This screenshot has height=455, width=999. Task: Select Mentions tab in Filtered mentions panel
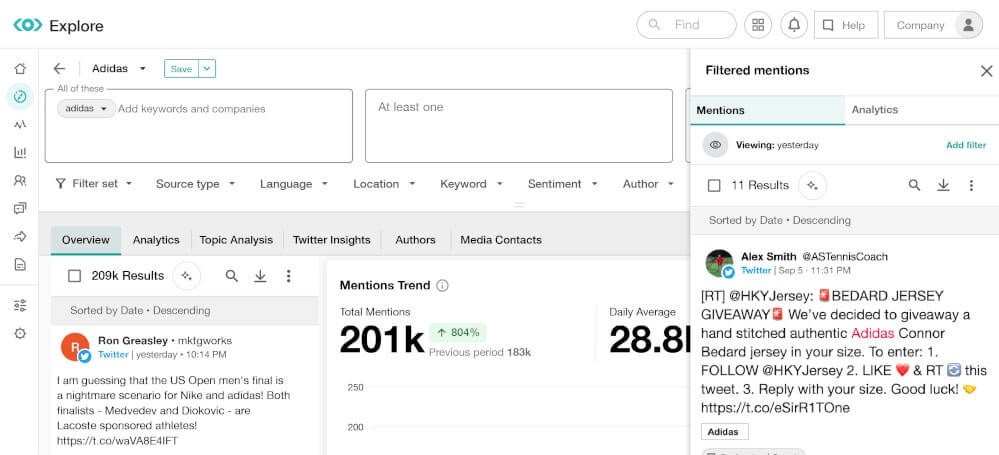(x=768, y=110)
